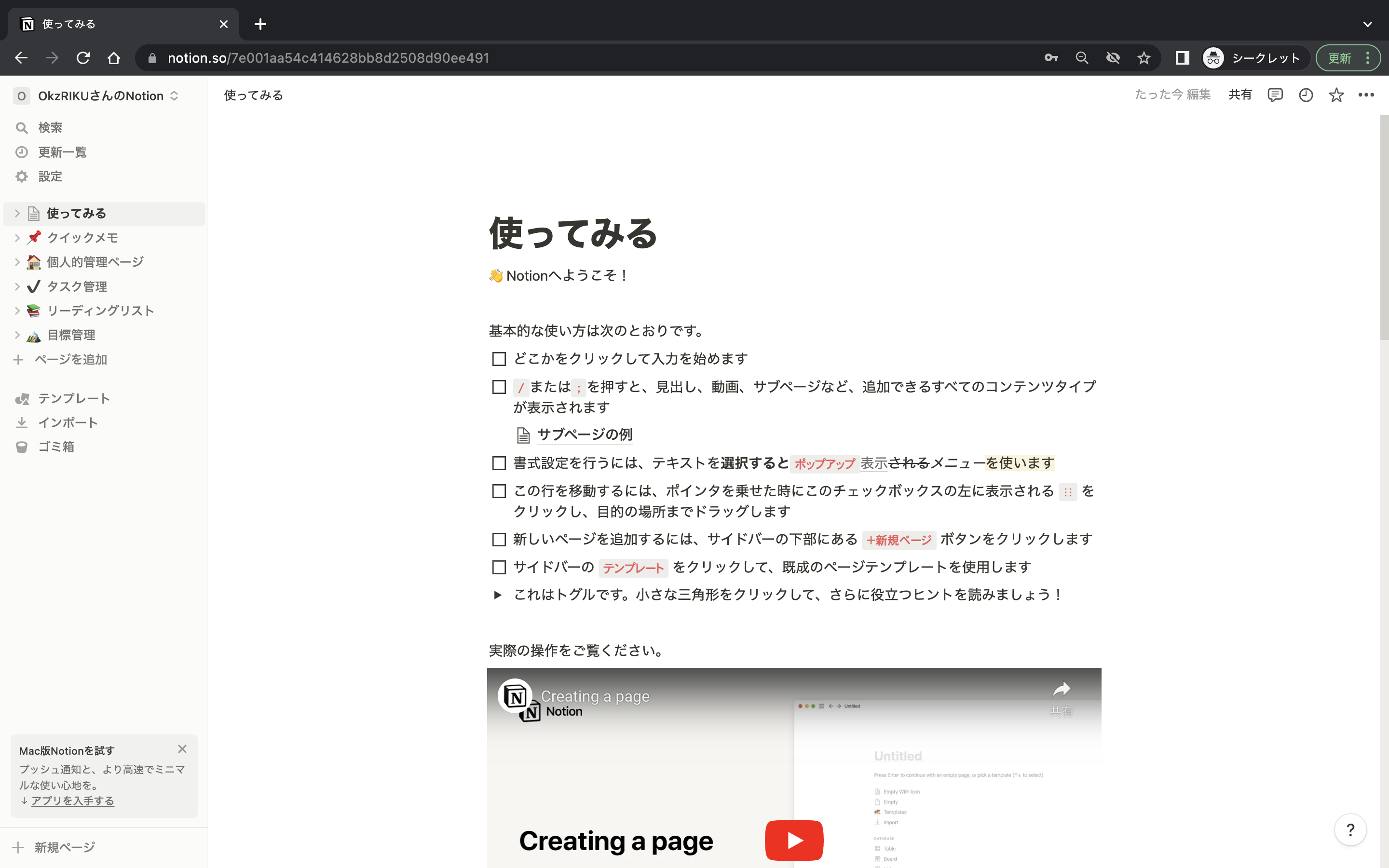Open the three-dot page options menu
The width and height of the screenshot is (1389, 868).
click(1366, 95)
